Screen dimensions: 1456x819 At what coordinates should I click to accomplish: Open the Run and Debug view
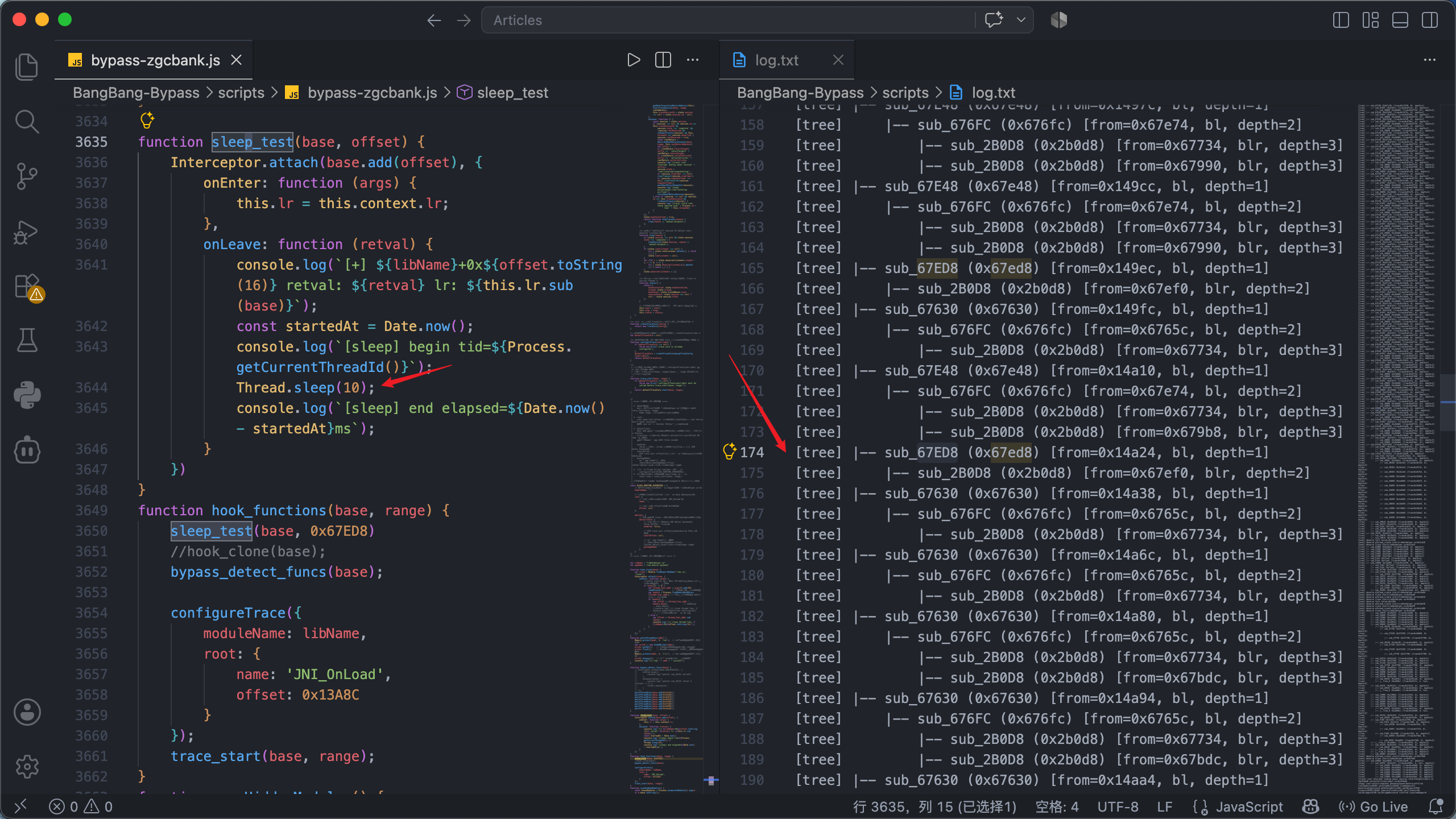click(27, 231)
